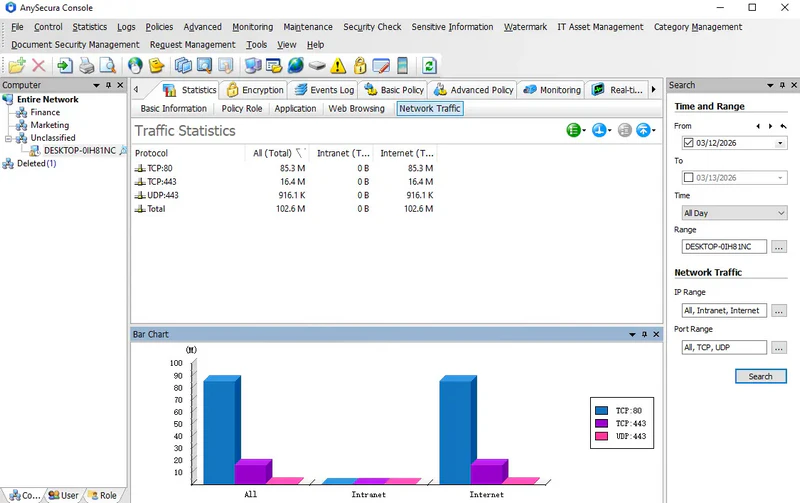The width and height of the screenshot is (800, 503).
Task: Open the From date calendar dropdown arrow
Action: click(780, 143)
